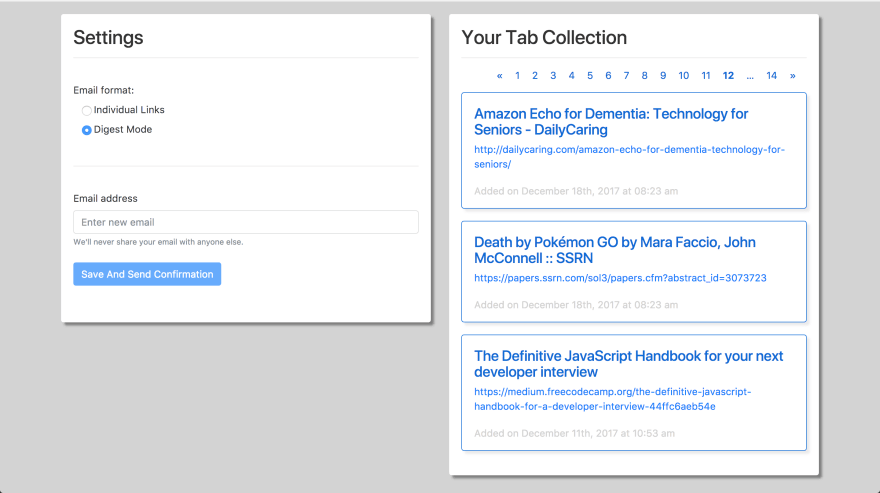The width and height of the screenshot is (880, 493).
Task: Open the medium.freecodecamp.org URL link
Action: click(x=612, y=399)
